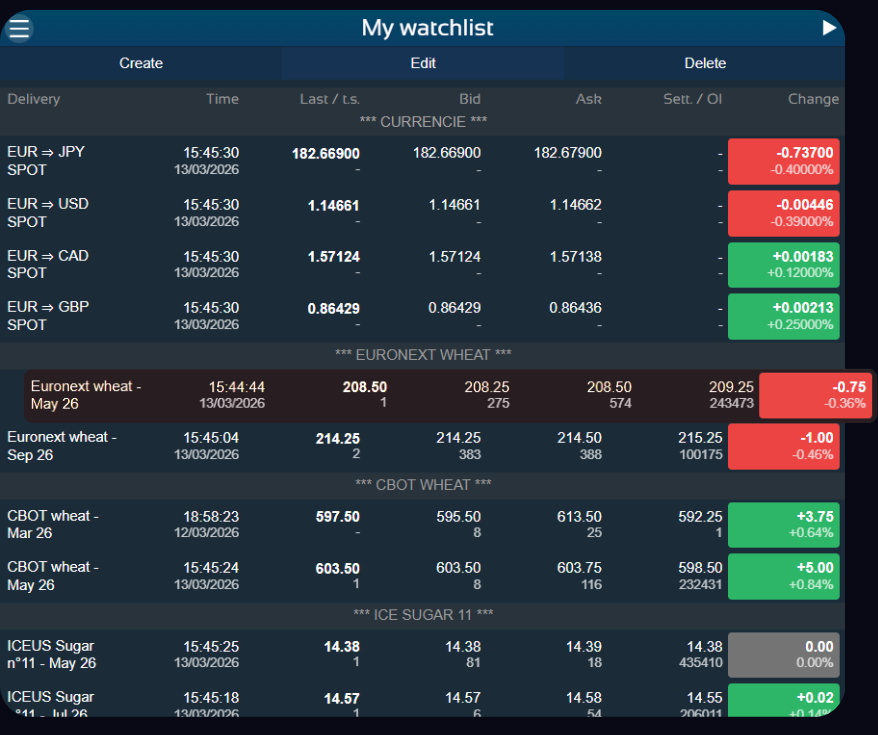Click the grey 0.00 change badge

[x=783, y=655]
